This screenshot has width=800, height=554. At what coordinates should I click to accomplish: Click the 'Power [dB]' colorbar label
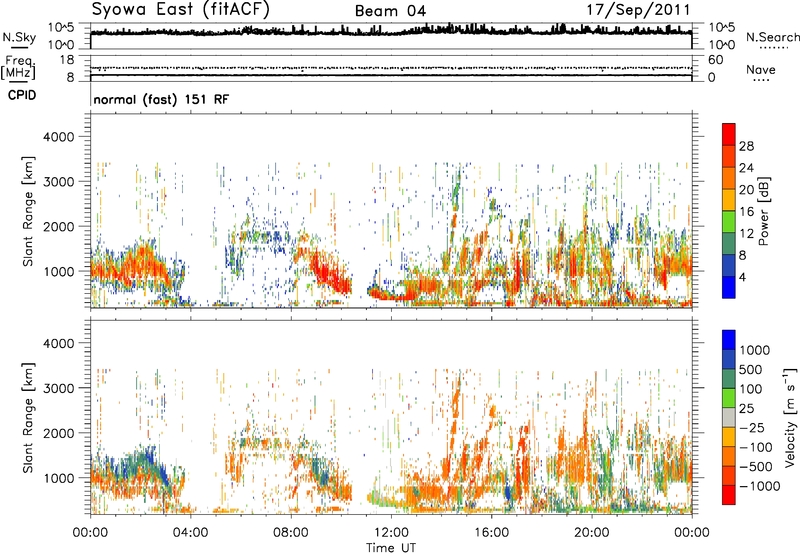coord(763,211)
